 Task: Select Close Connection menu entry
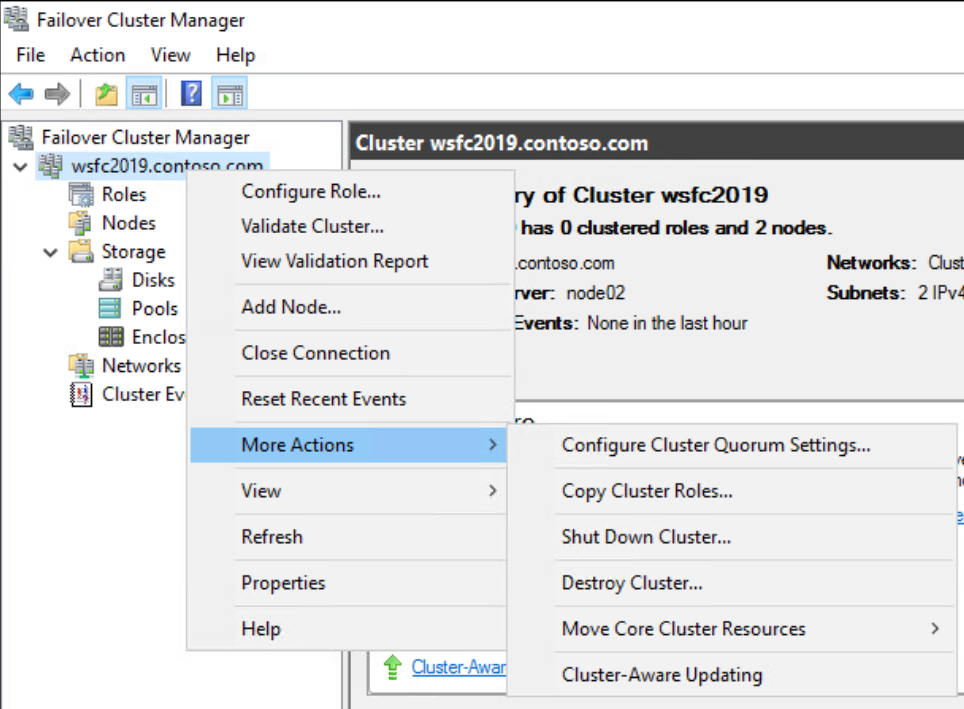tap(349, 353)
